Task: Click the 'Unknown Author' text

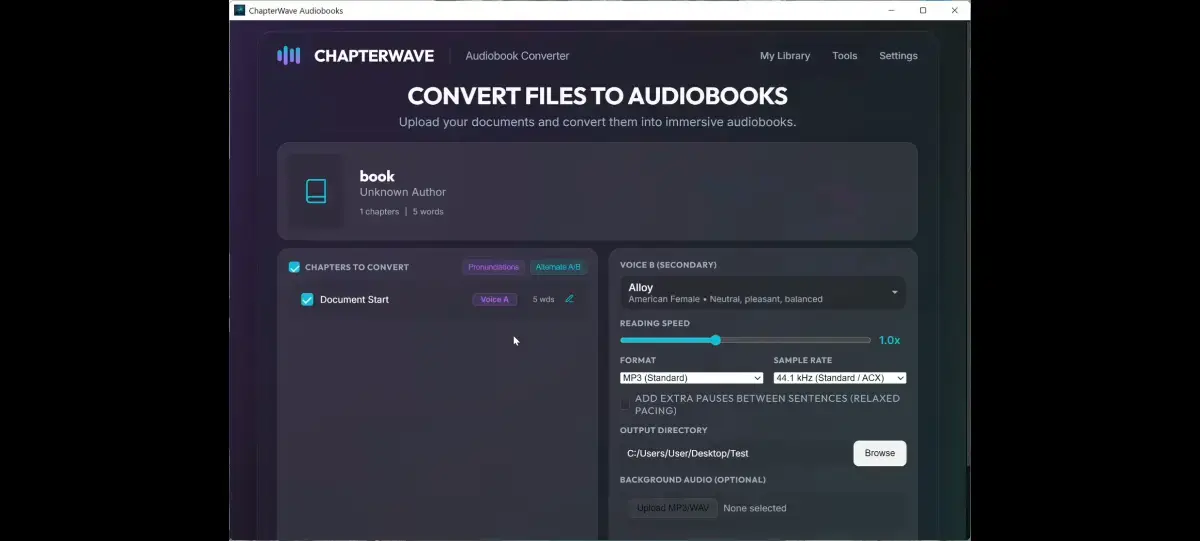Action: coord(403,192)
